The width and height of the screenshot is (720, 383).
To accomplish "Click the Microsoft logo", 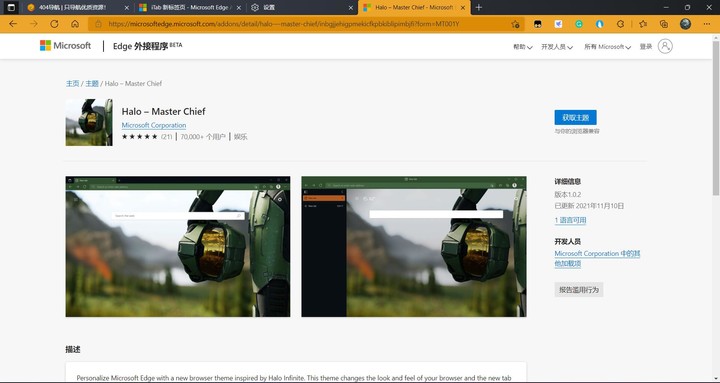I will [x=65, y=45].
